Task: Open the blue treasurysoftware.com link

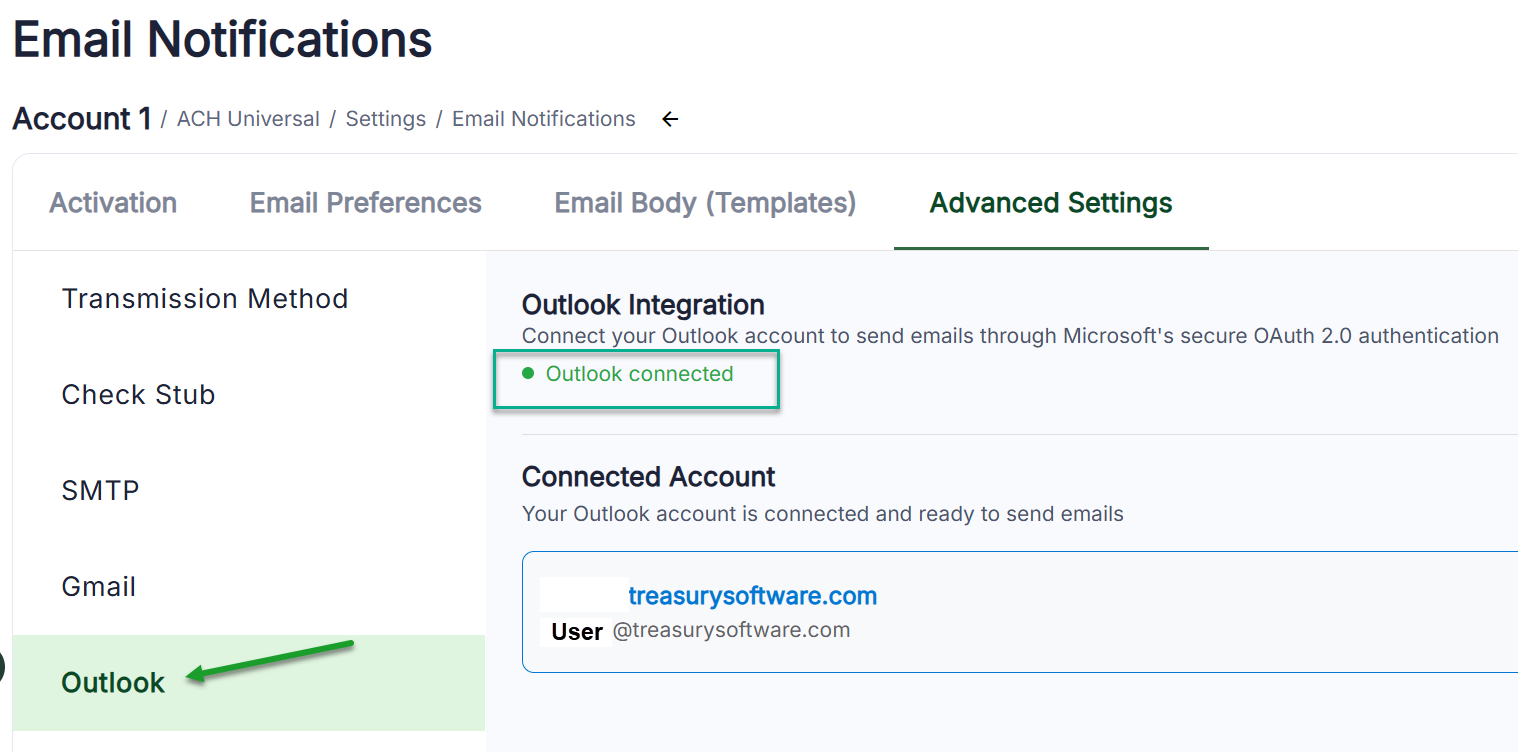Action: 752,597
